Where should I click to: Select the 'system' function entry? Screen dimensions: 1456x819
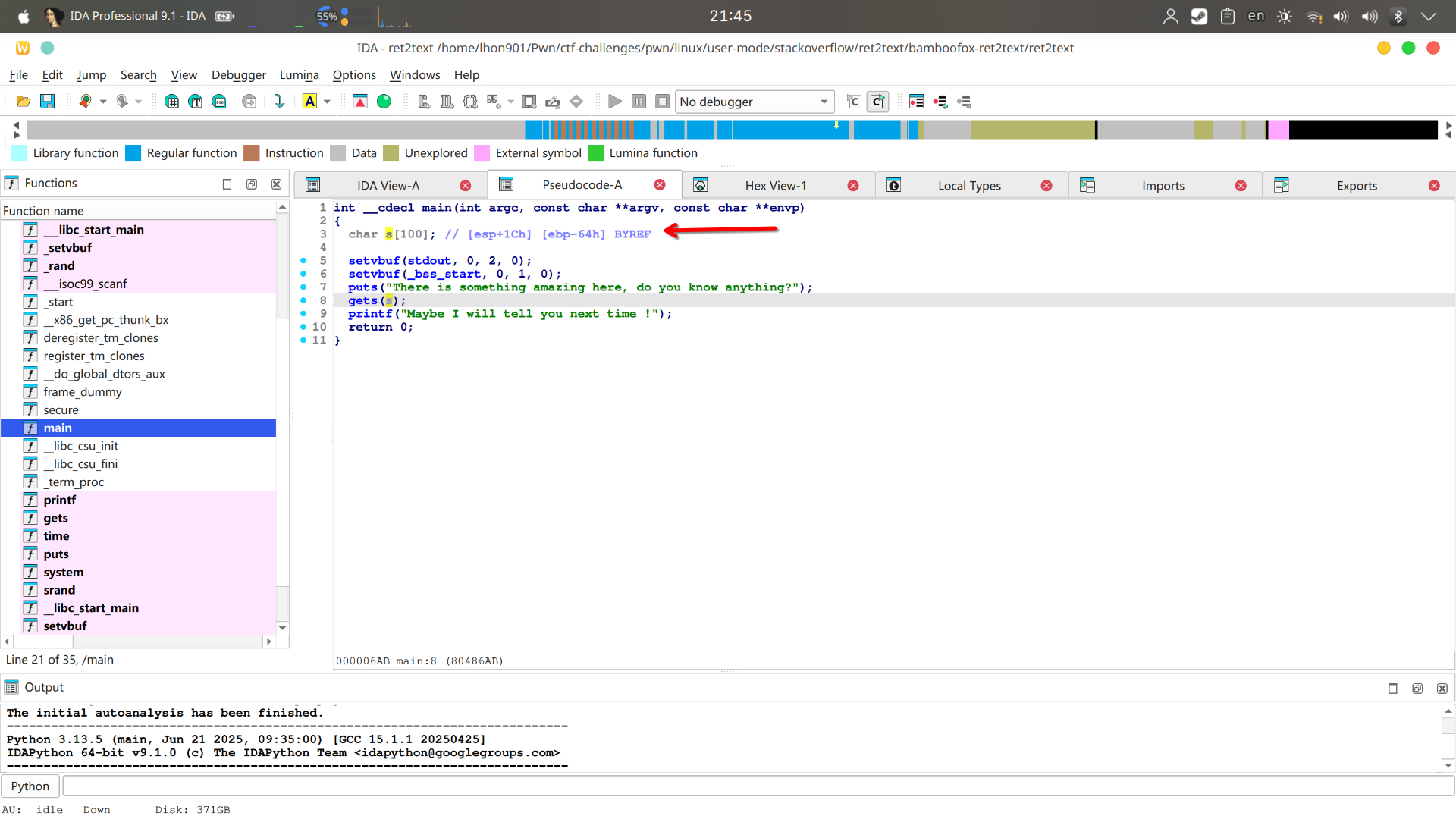tap(64, 573)
